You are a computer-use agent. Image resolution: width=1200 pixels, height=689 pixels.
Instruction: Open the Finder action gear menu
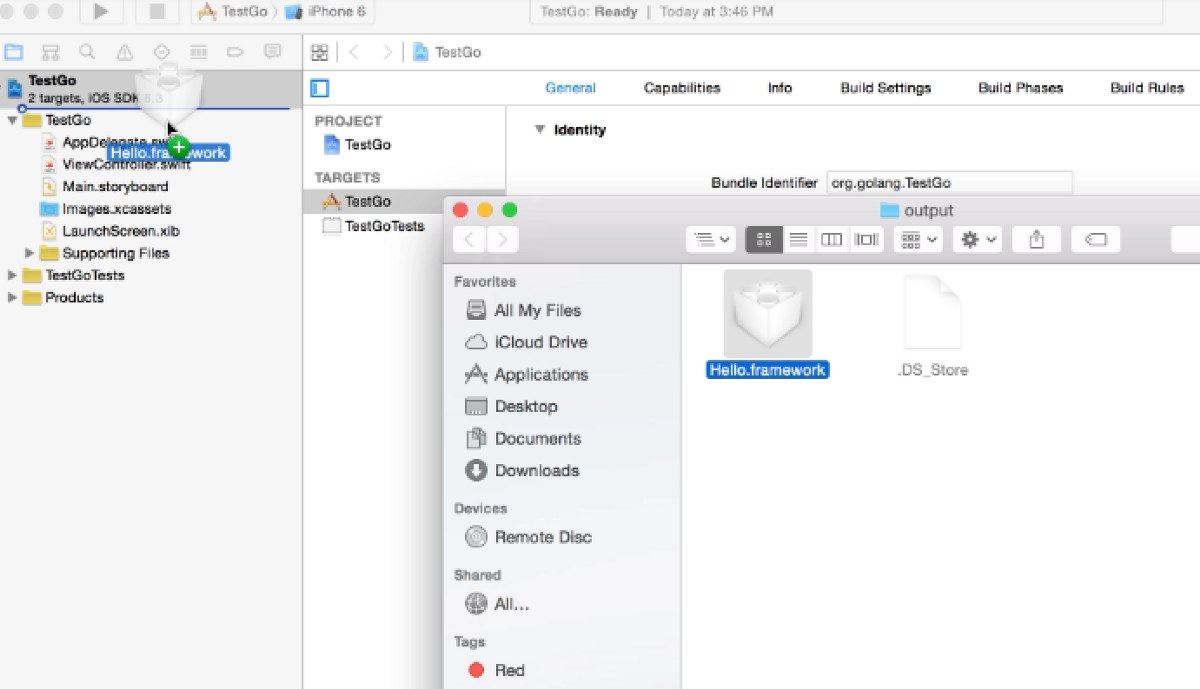(977, 239)
